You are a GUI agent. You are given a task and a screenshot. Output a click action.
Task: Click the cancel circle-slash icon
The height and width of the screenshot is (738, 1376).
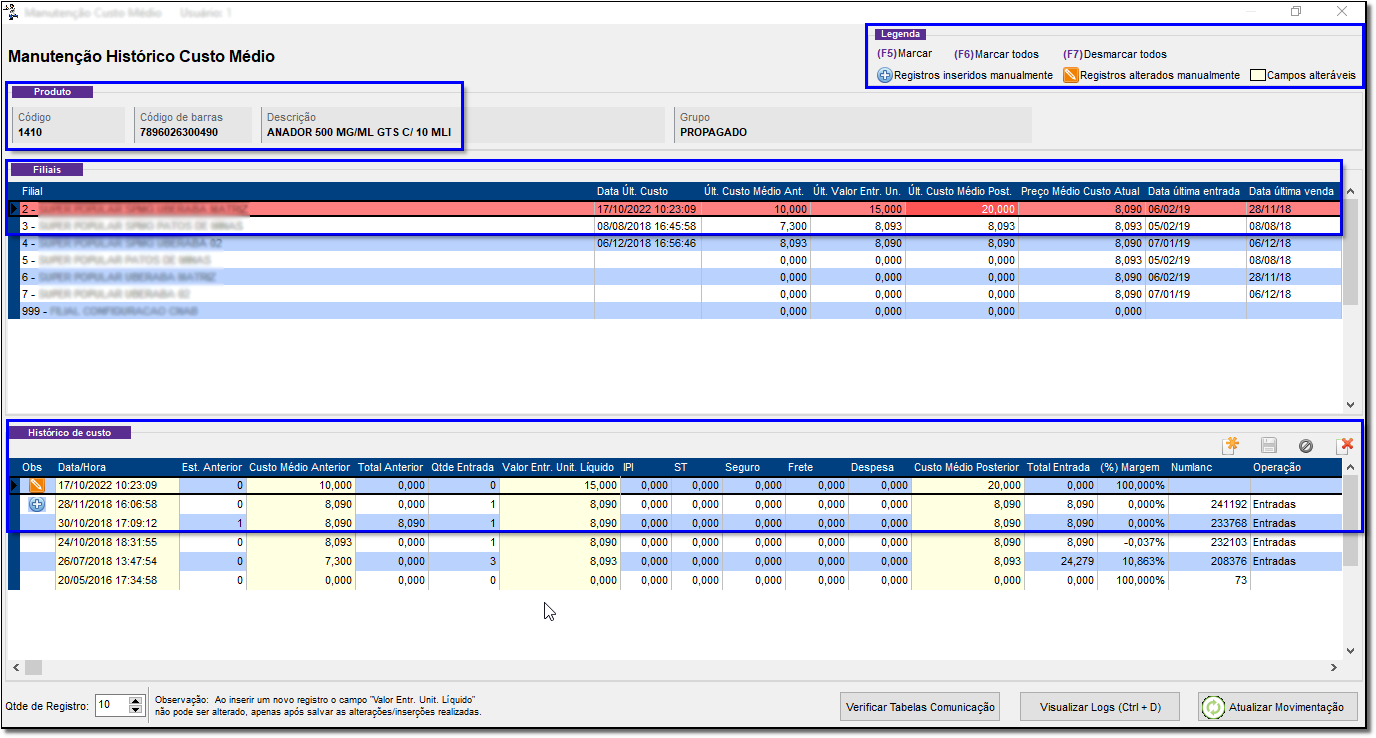[x=1305, y=446]
